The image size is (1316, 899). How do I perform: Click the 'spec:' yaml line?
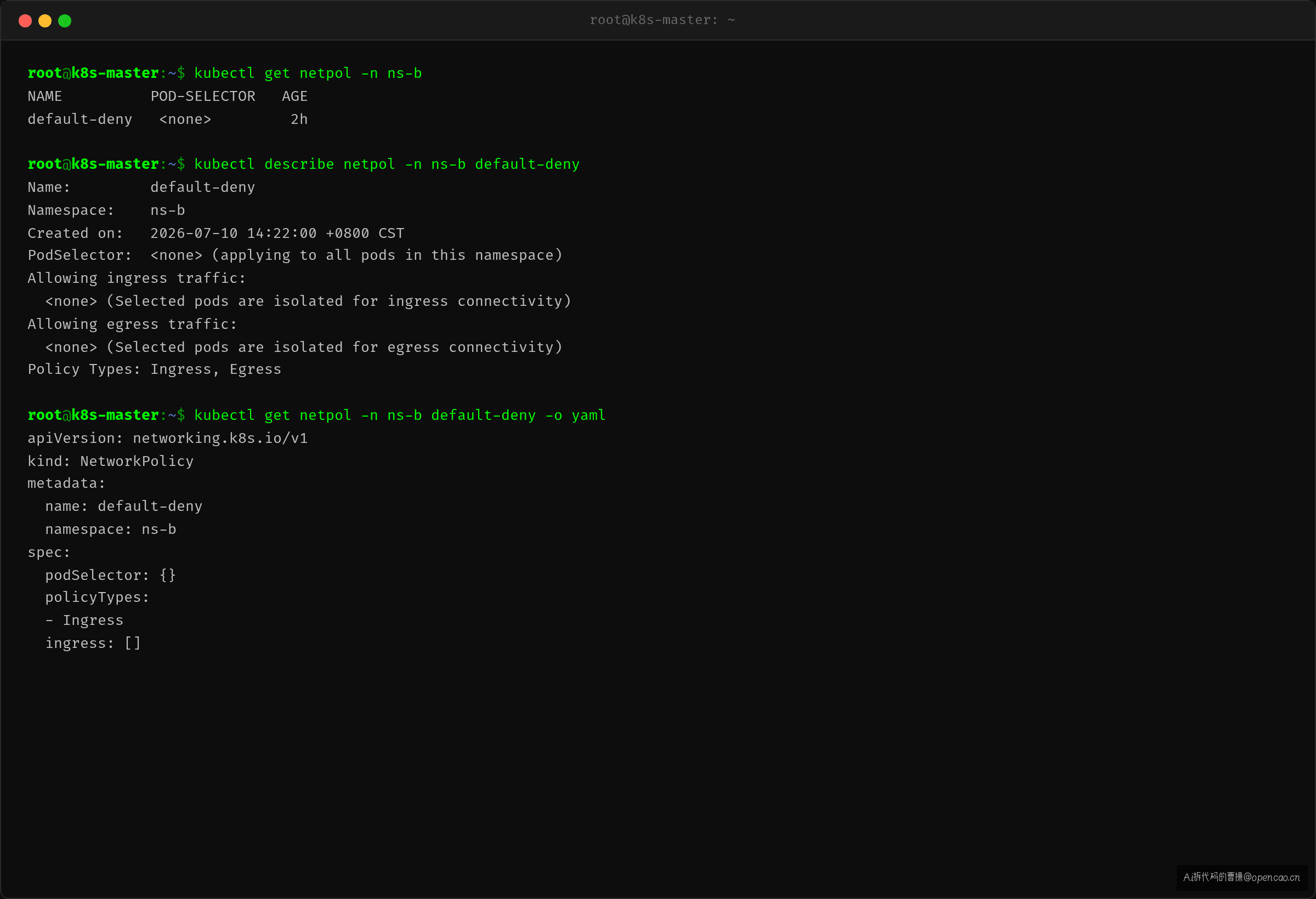[49, 553]
